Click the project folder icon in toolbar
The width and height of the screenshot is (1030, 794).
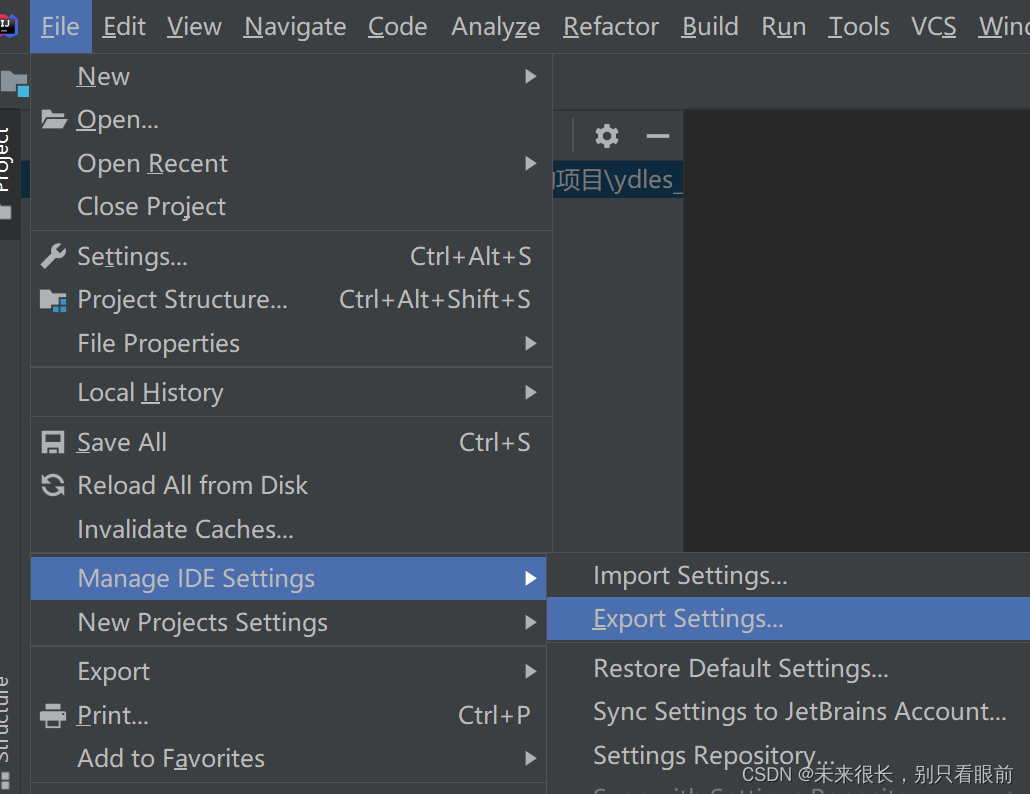[14, 83]
